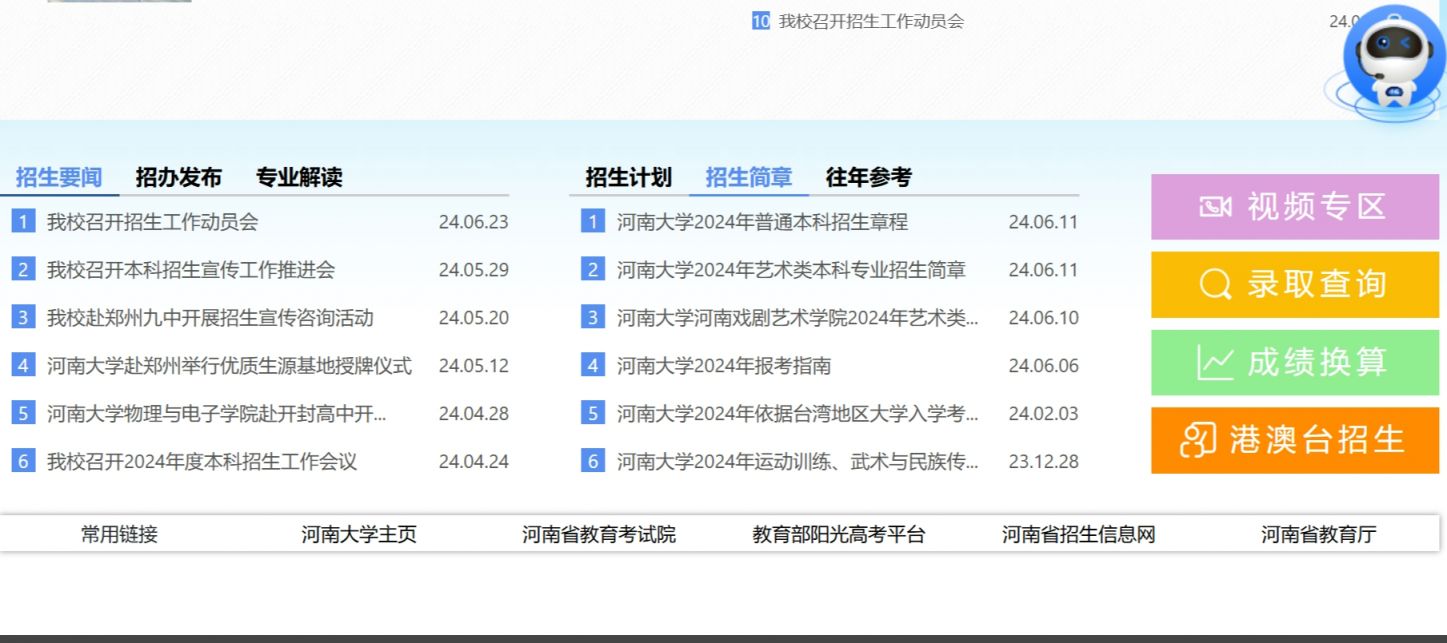Screen dimensions: 1447x643
Task: Click the number 10 badge at top
Action: point(761,21)
